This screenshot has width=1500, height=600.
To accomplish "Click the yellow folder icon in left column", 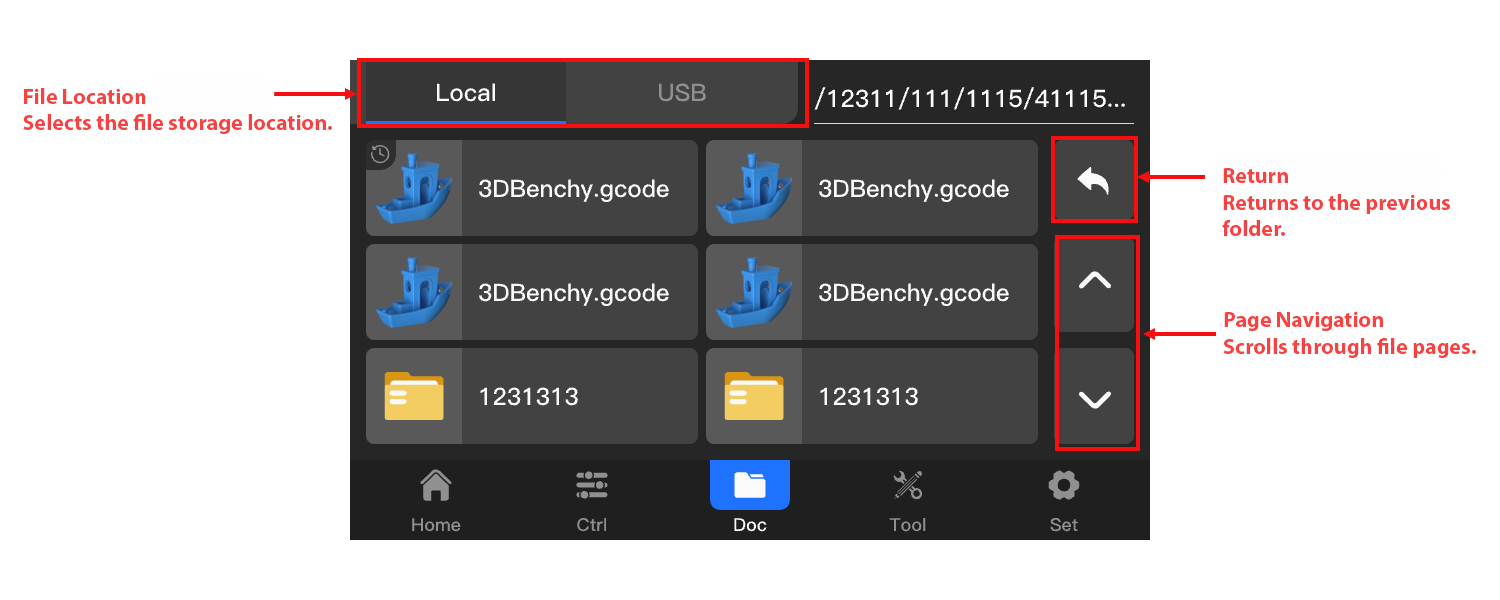I will point(414,396).
